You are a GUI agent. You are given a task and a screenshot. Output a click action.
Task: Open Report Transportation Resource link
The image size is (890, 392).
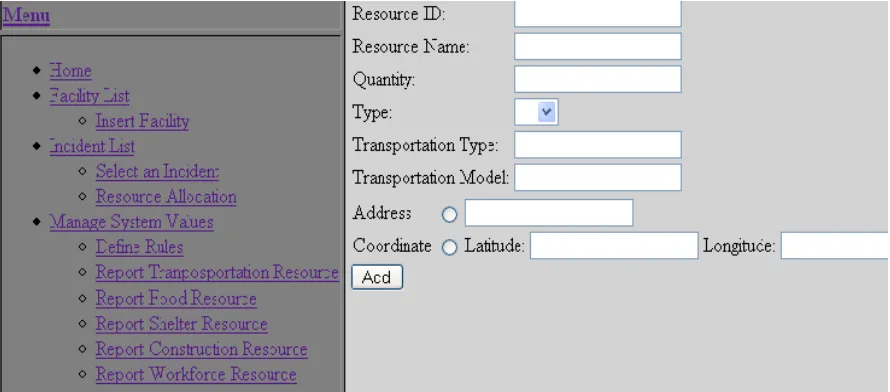pos(217,272)
